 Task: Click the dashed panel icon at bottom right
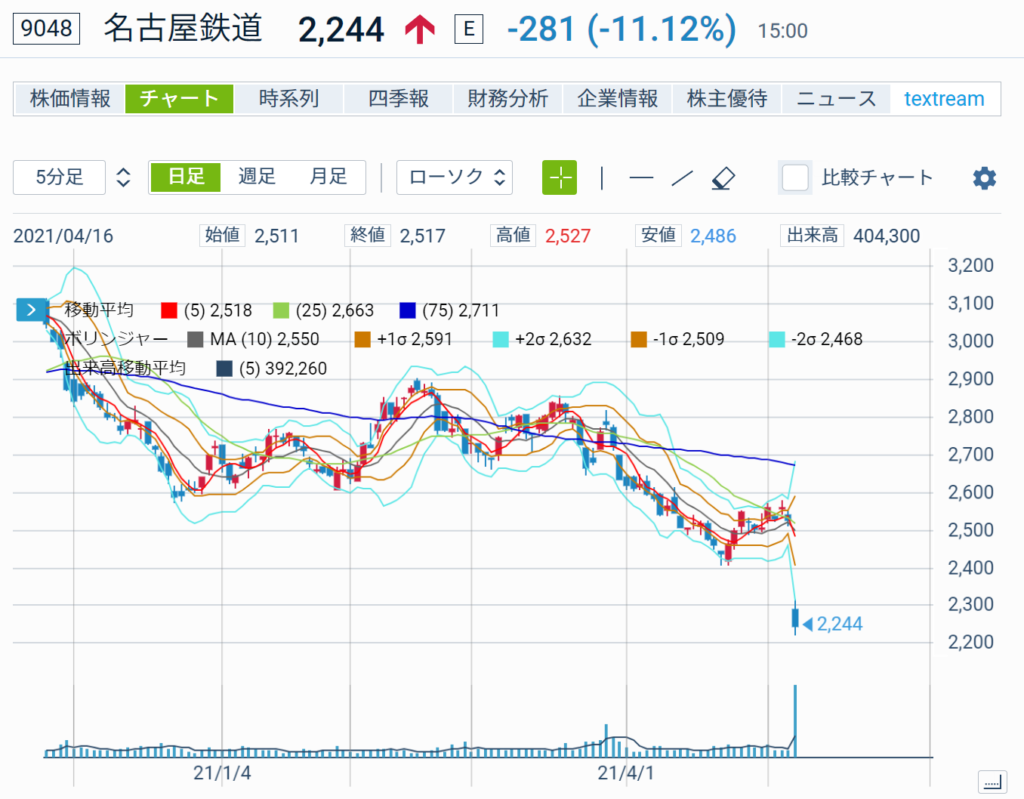point(991,782)
